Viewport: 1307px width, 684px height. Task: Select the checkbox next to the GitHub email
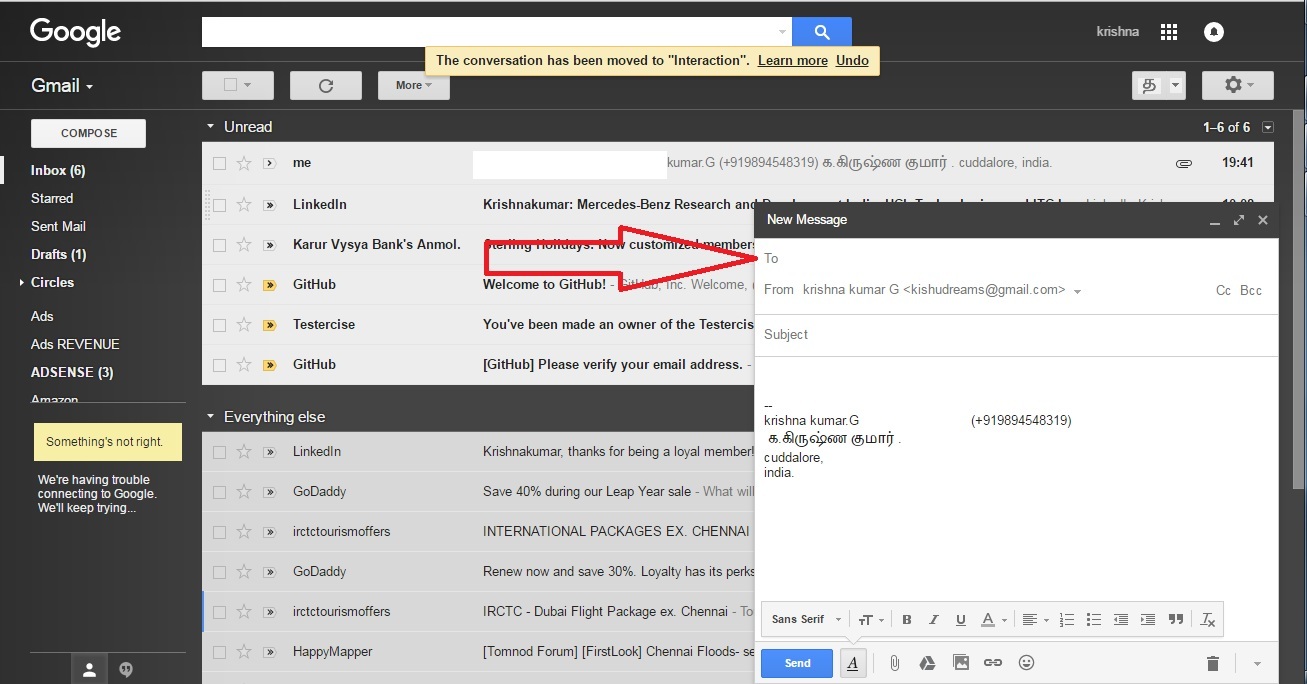click(218, 284)
